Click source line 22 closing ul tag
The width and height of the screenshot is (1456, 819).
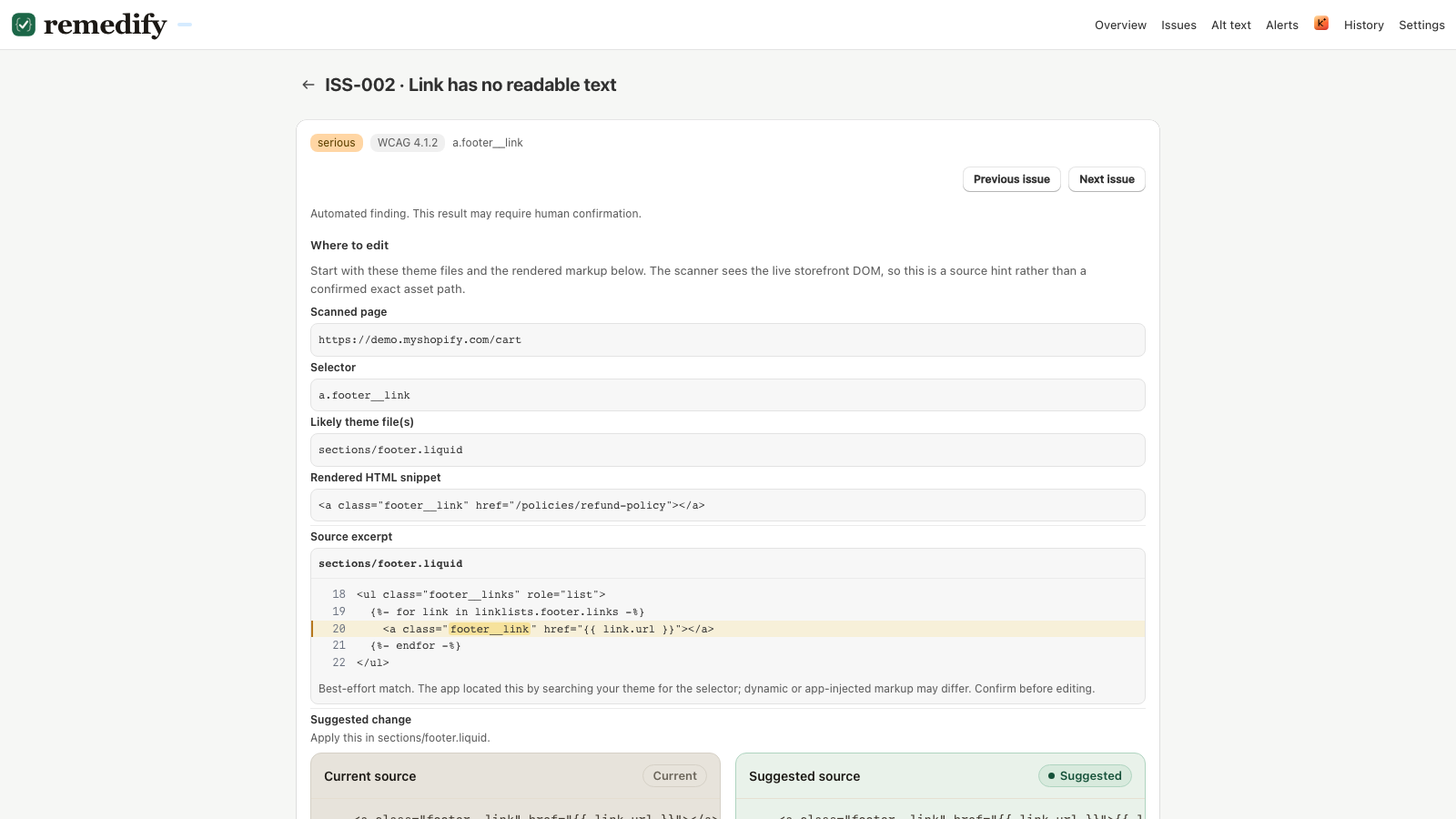(728, 662)
